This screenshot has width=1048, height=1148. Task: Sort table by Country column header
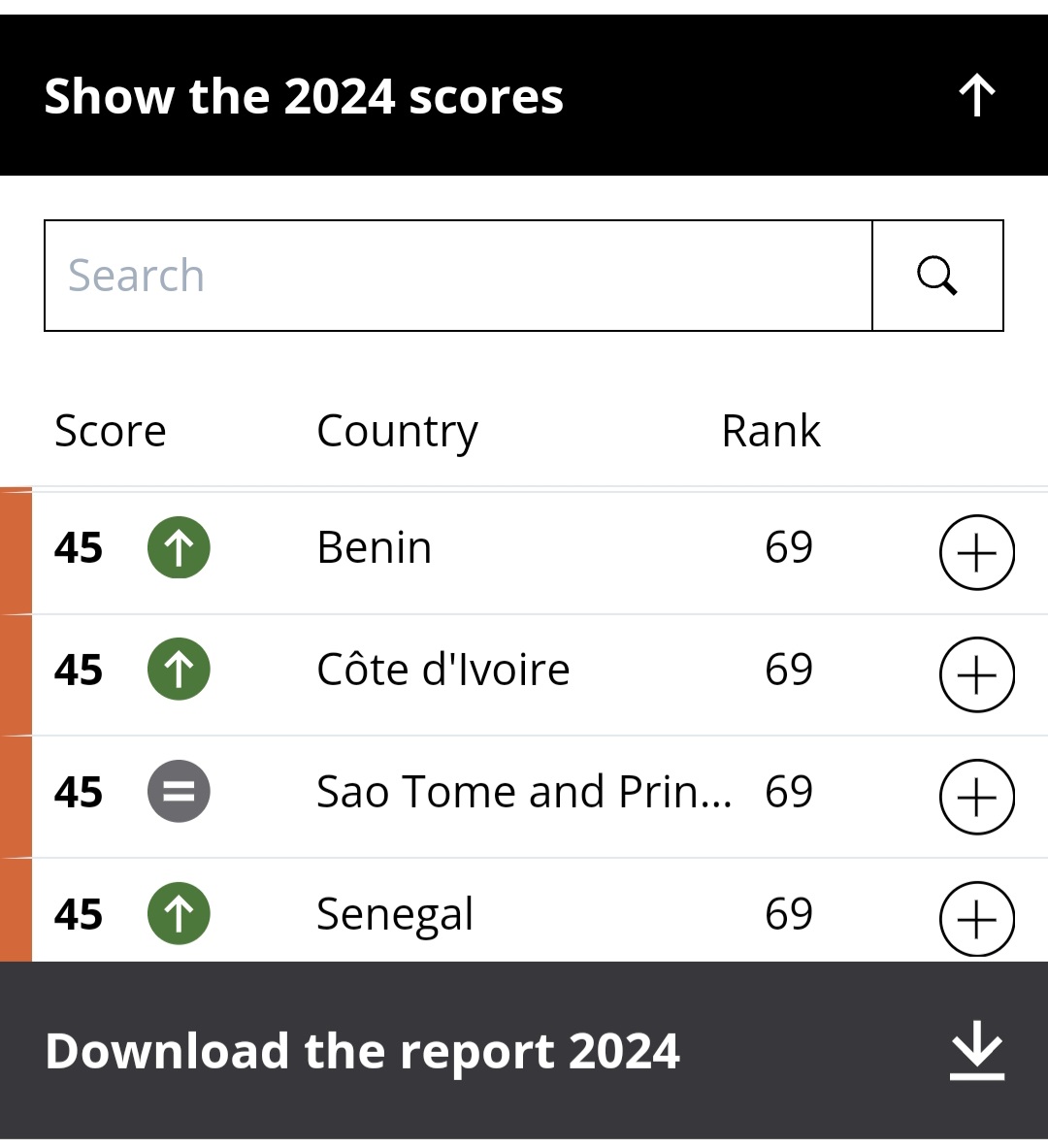(397, 431)
